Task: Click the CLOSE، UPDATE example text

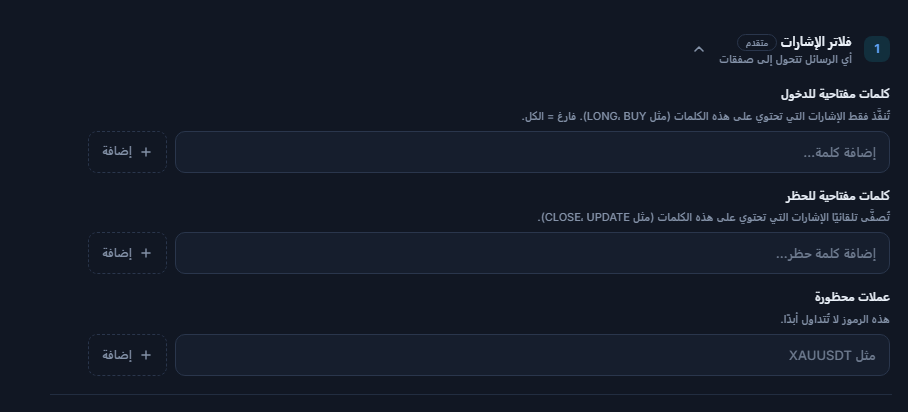Action: point(587,217)
